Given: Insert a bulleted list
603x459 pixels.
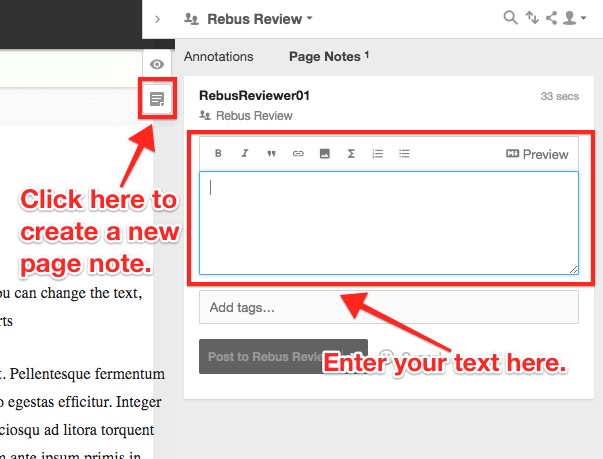Looking at the screenshot, I should point(404,154).
